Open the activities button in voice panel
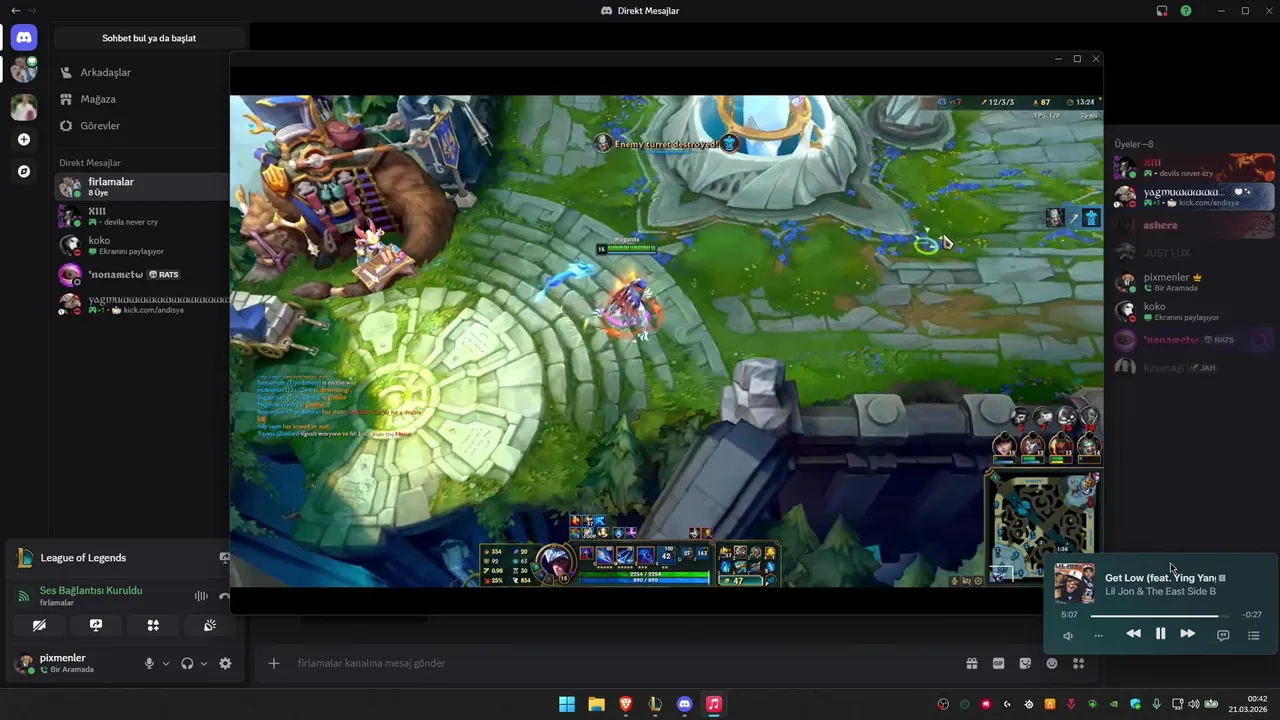This screenshot has height=720, width=1280. [x=153, y=625]
